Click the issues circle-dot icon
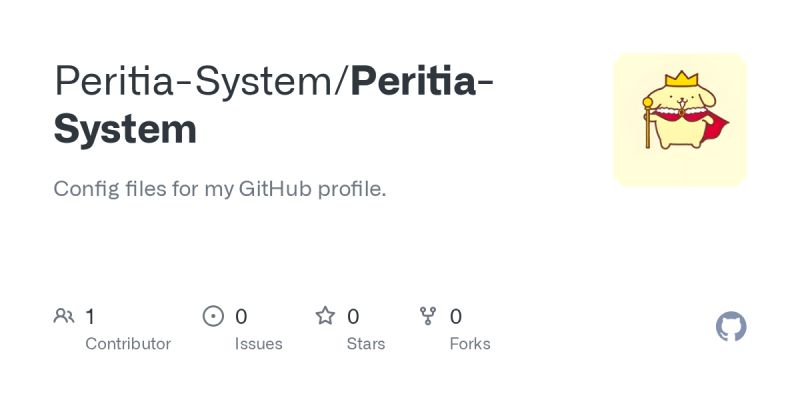This screenshot has width=800, height=400. pos(213,316)
